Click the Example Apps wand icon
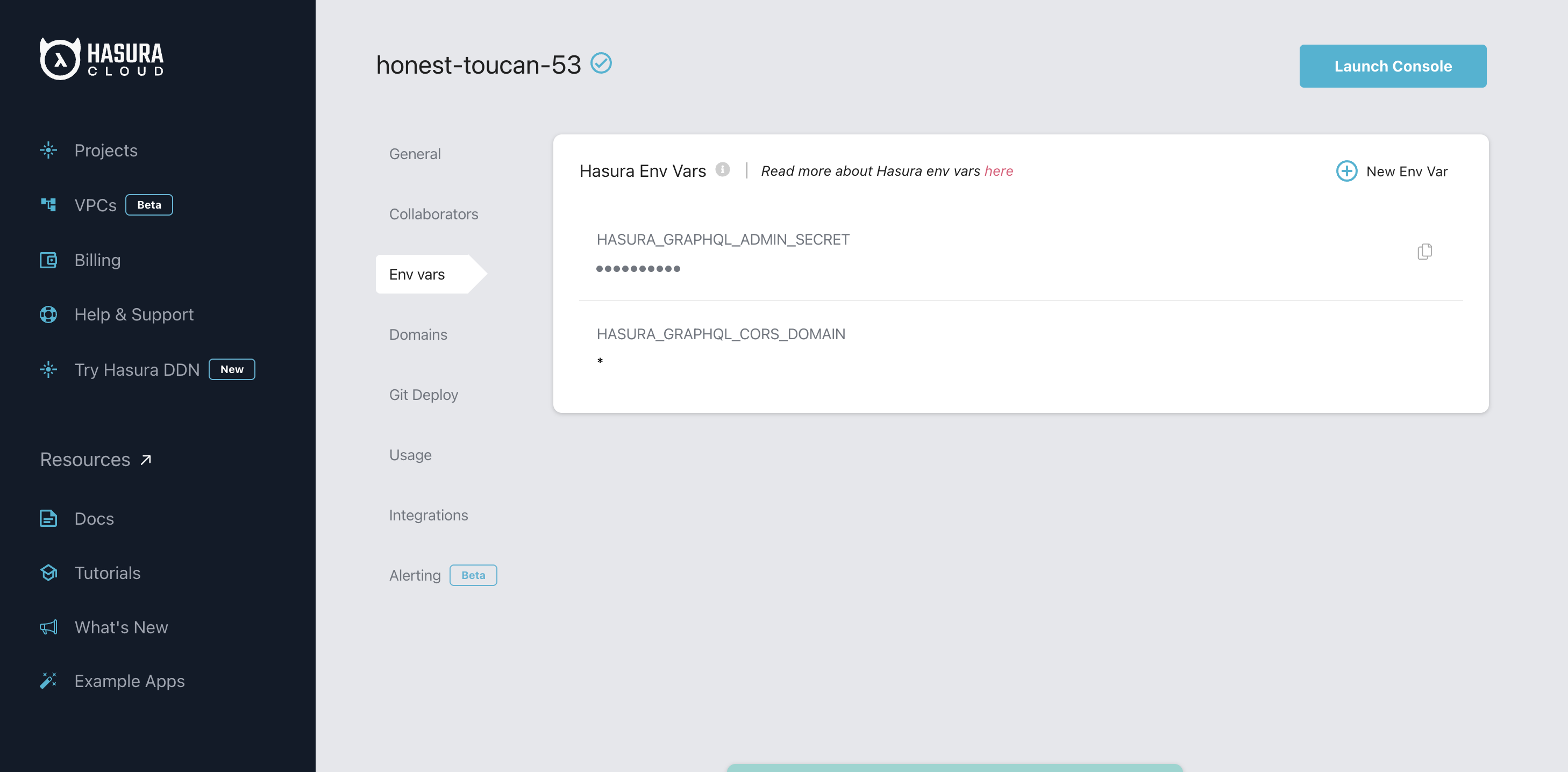 point(48,681)
